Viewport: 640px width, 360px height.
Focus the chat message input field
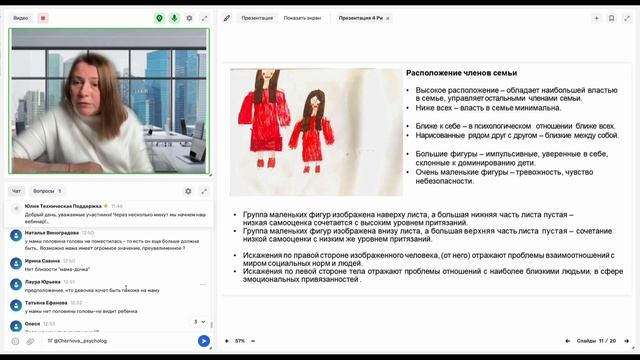click(120, 341)
